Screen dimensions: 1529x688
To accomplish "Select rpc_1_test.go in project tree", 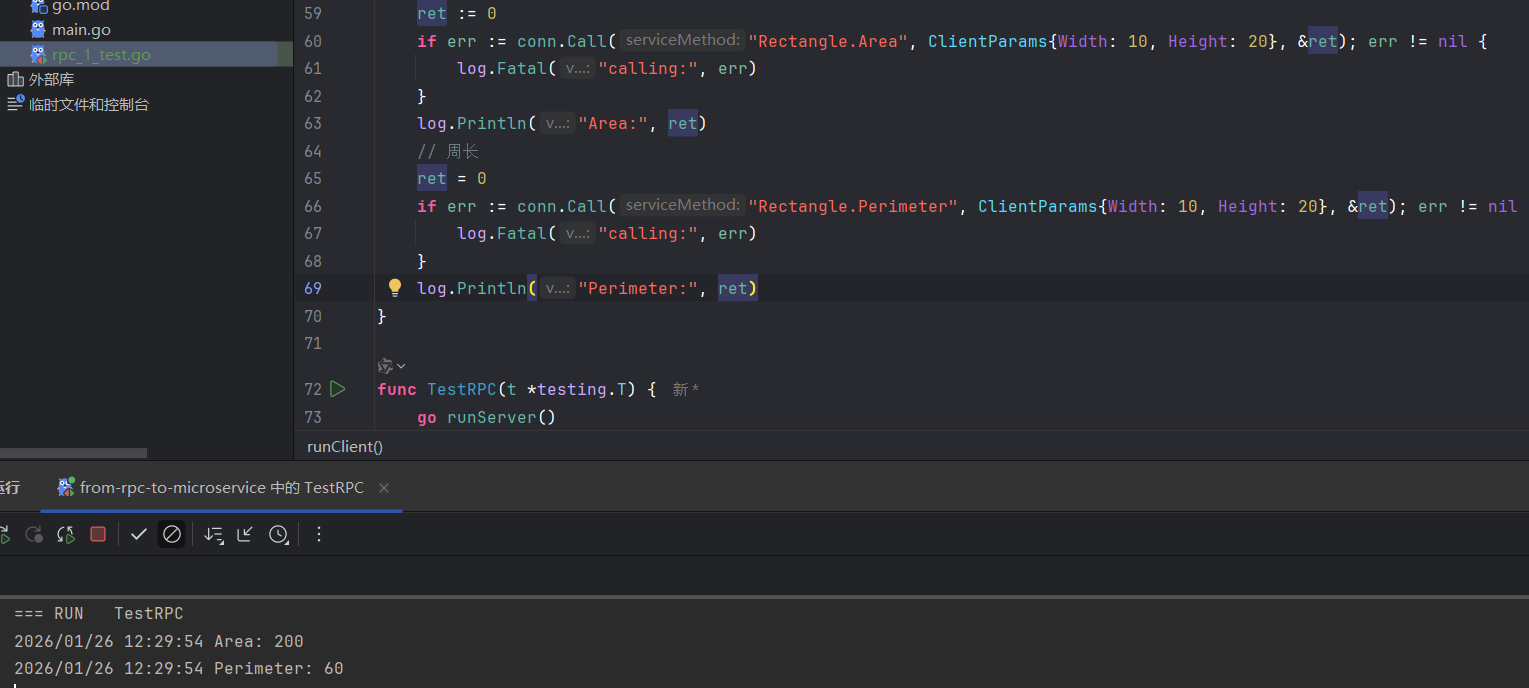I will pos(101,54).
